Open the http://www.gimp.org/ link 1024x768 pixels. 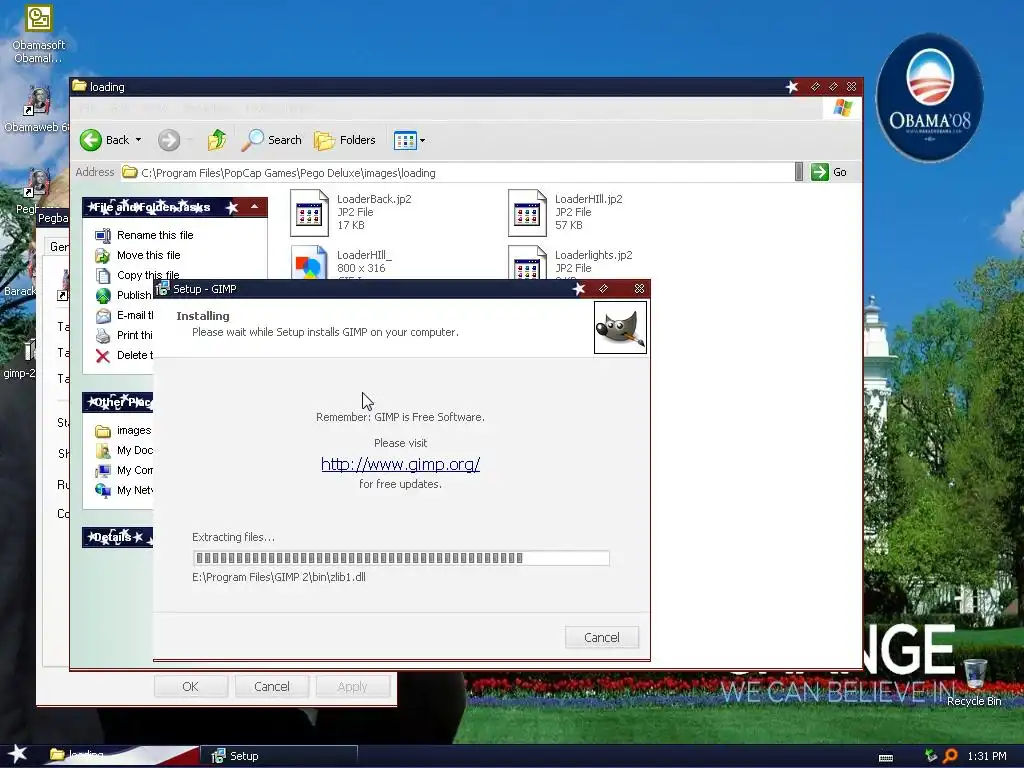pos(400,464)
